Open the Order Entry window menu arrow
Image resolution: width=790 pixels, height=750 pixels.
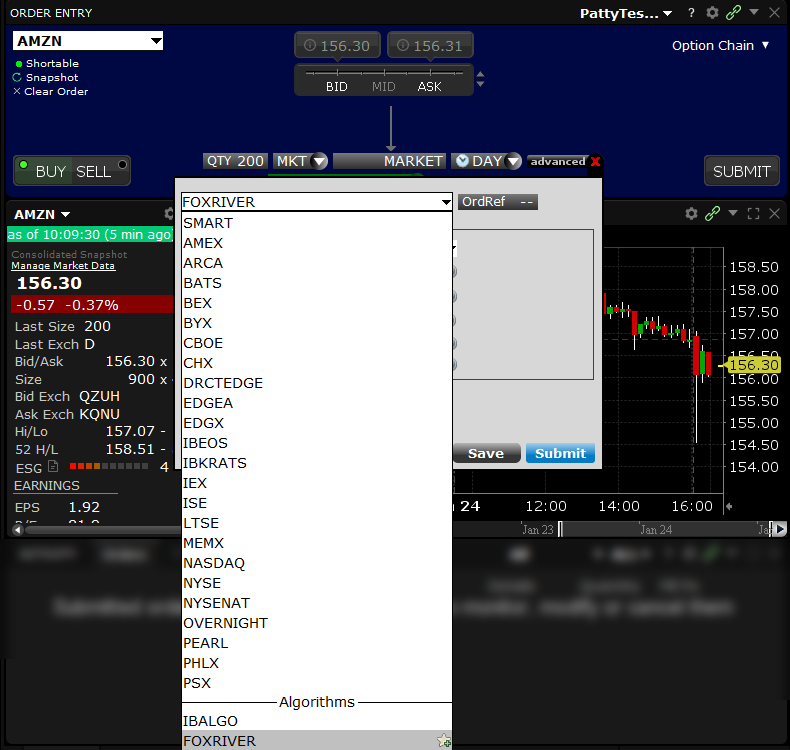coord(754,12)
